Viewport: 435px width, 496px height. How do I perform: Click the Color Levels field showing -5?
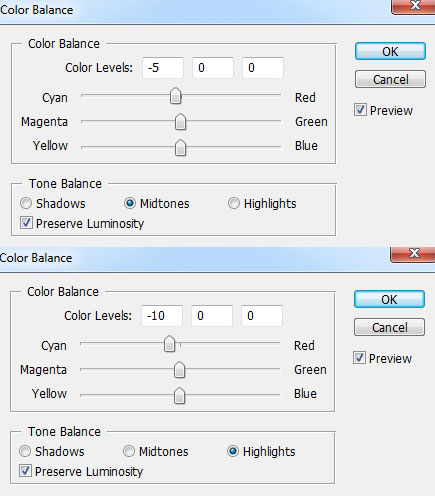(163, 68)
